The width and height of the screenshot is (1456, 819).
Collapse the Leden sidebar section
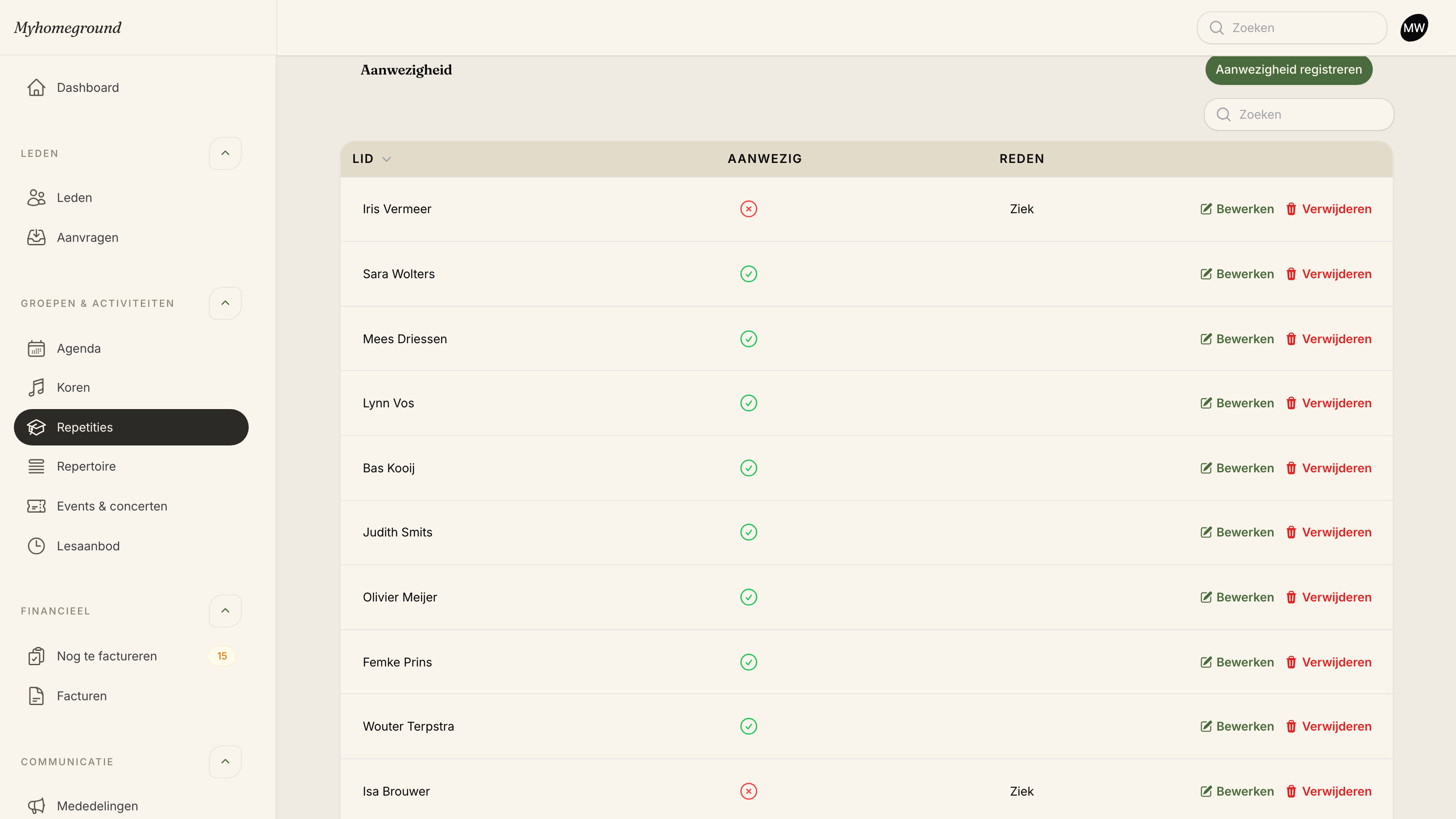(225, 153)
